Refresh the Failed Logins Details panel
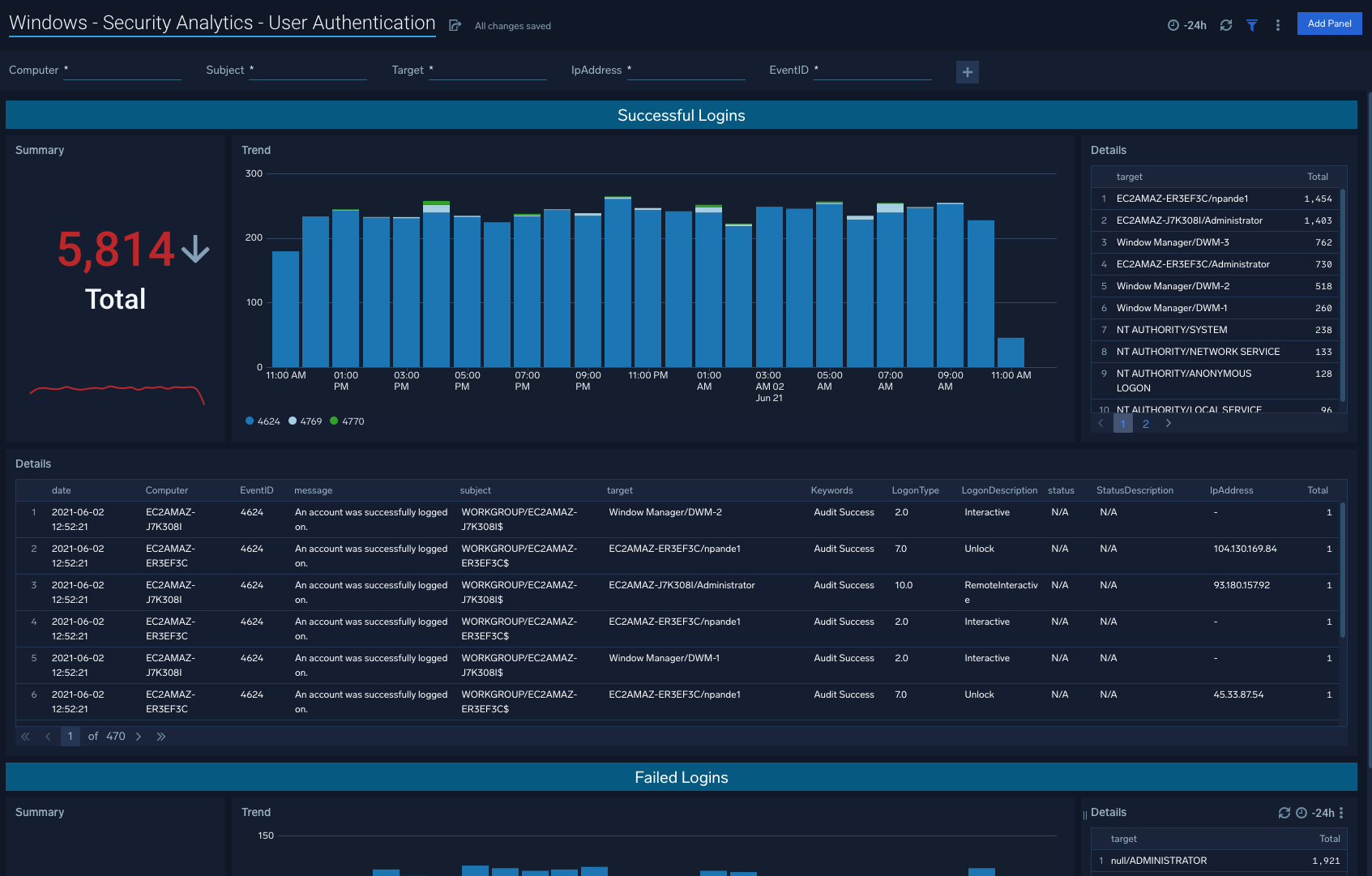1372x876 pixels. pyautogui.click(x=1284, y=812)
